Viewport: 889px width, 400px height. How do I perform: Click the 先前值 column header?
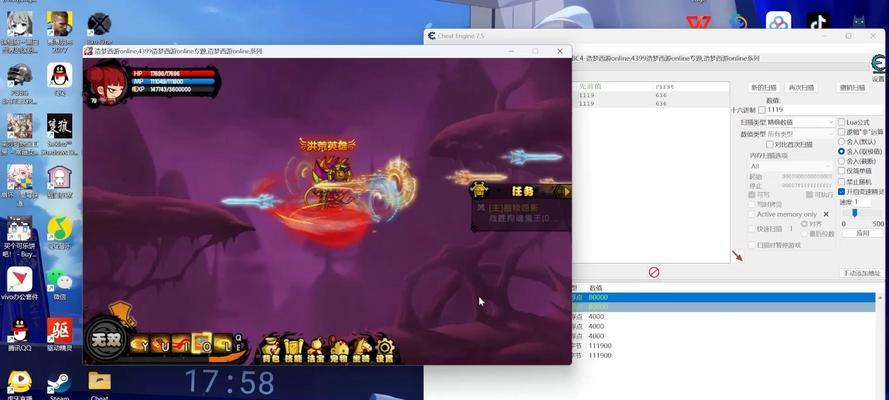tap(590, 87)
